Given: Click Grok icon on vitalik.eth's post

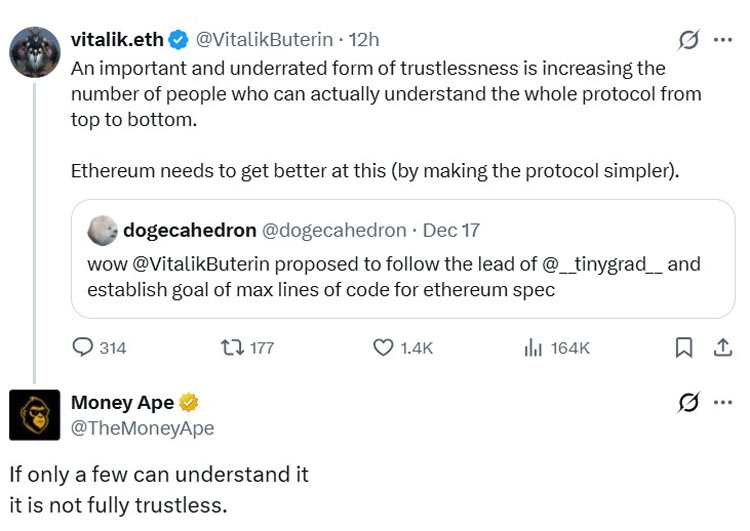Looking at the screenshot, I should (688, 40).
